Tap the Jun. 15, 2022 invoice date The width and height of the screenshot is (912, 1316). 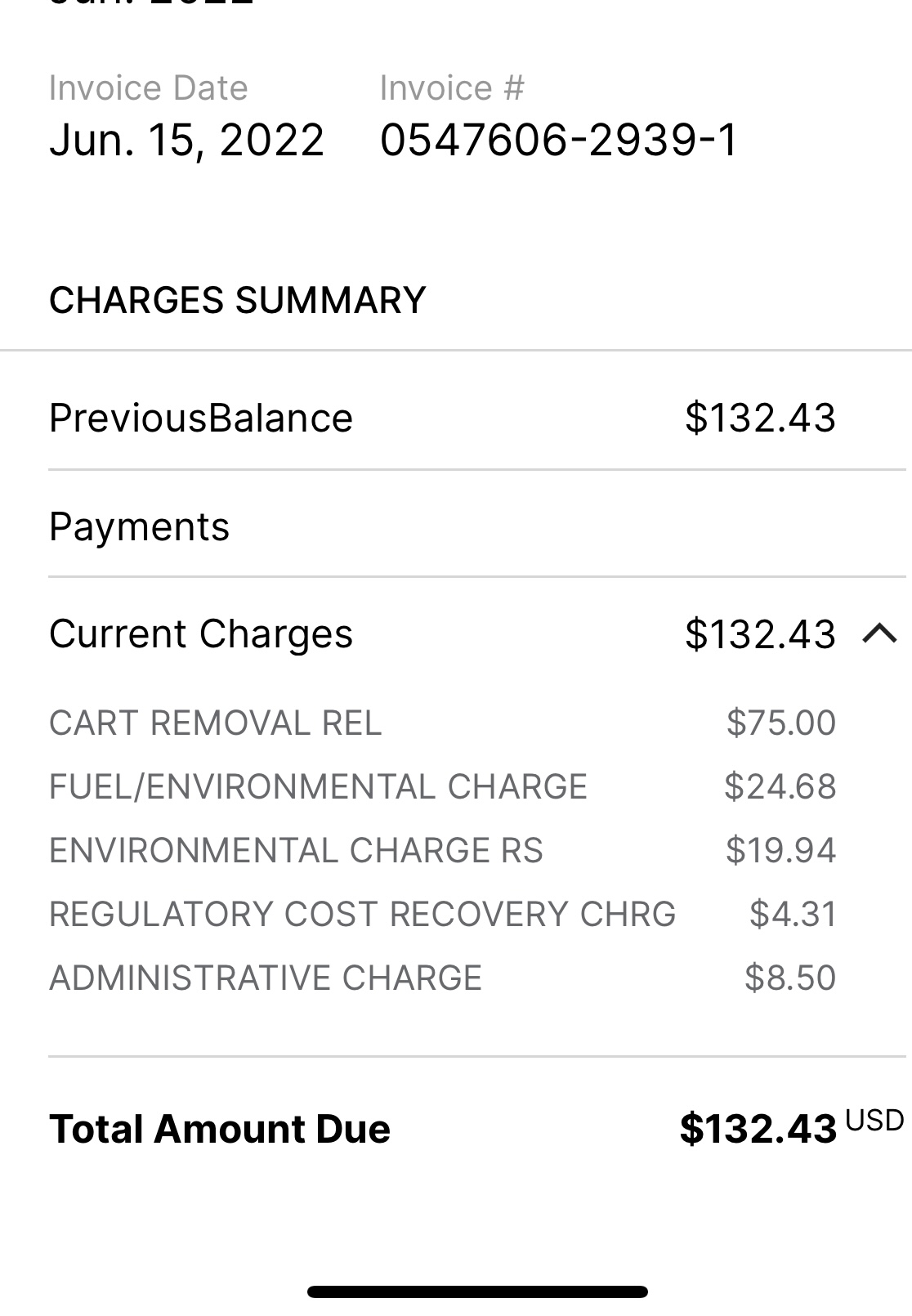click(x=186, y=140)
